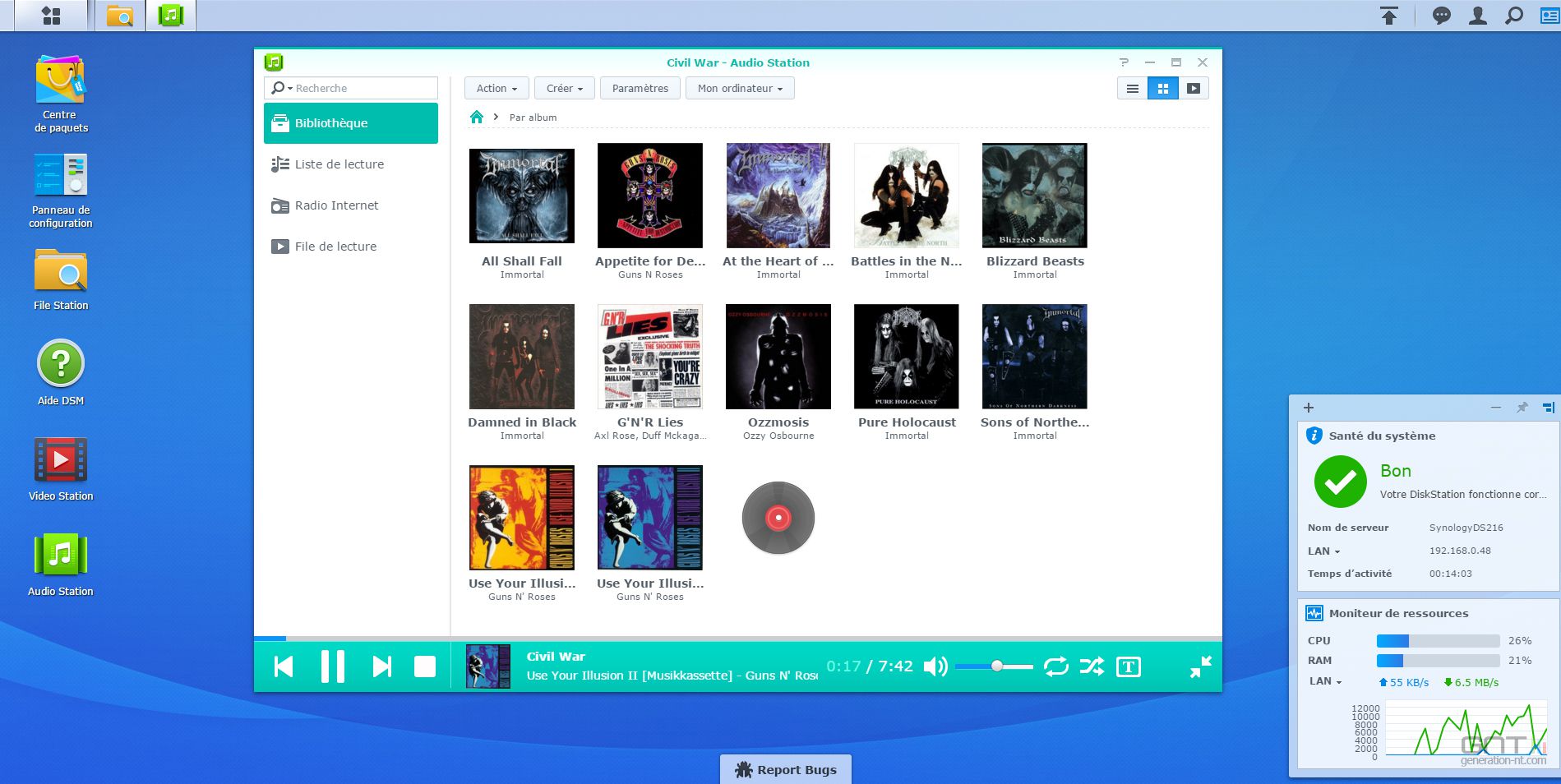The width and height of the screenshot is (1561, 784).
Task: Open the Pure Holocaust album
Action: (907, 357)
